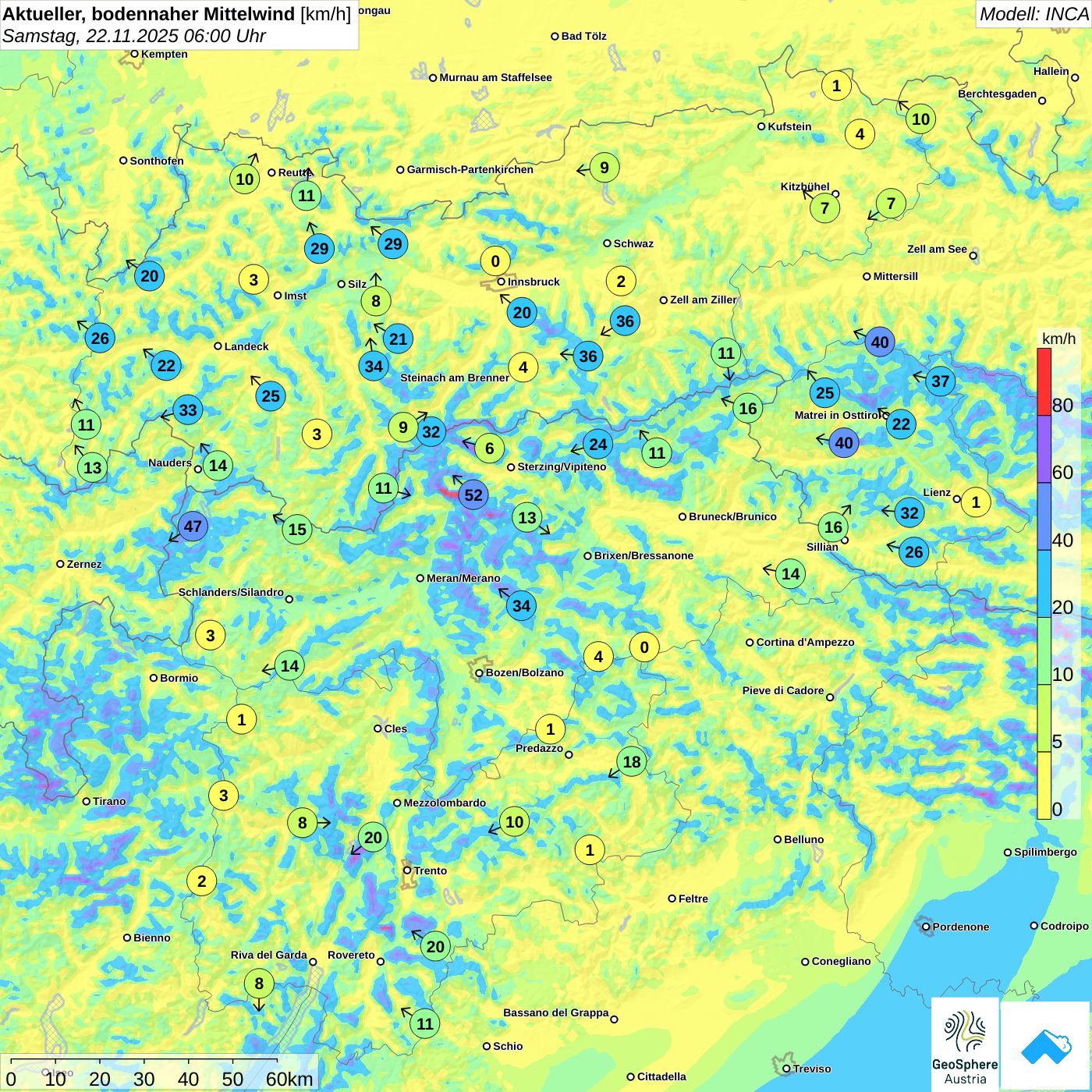
Task: Select the 2 marker right of Schwaz
Action: pos(621,282)
